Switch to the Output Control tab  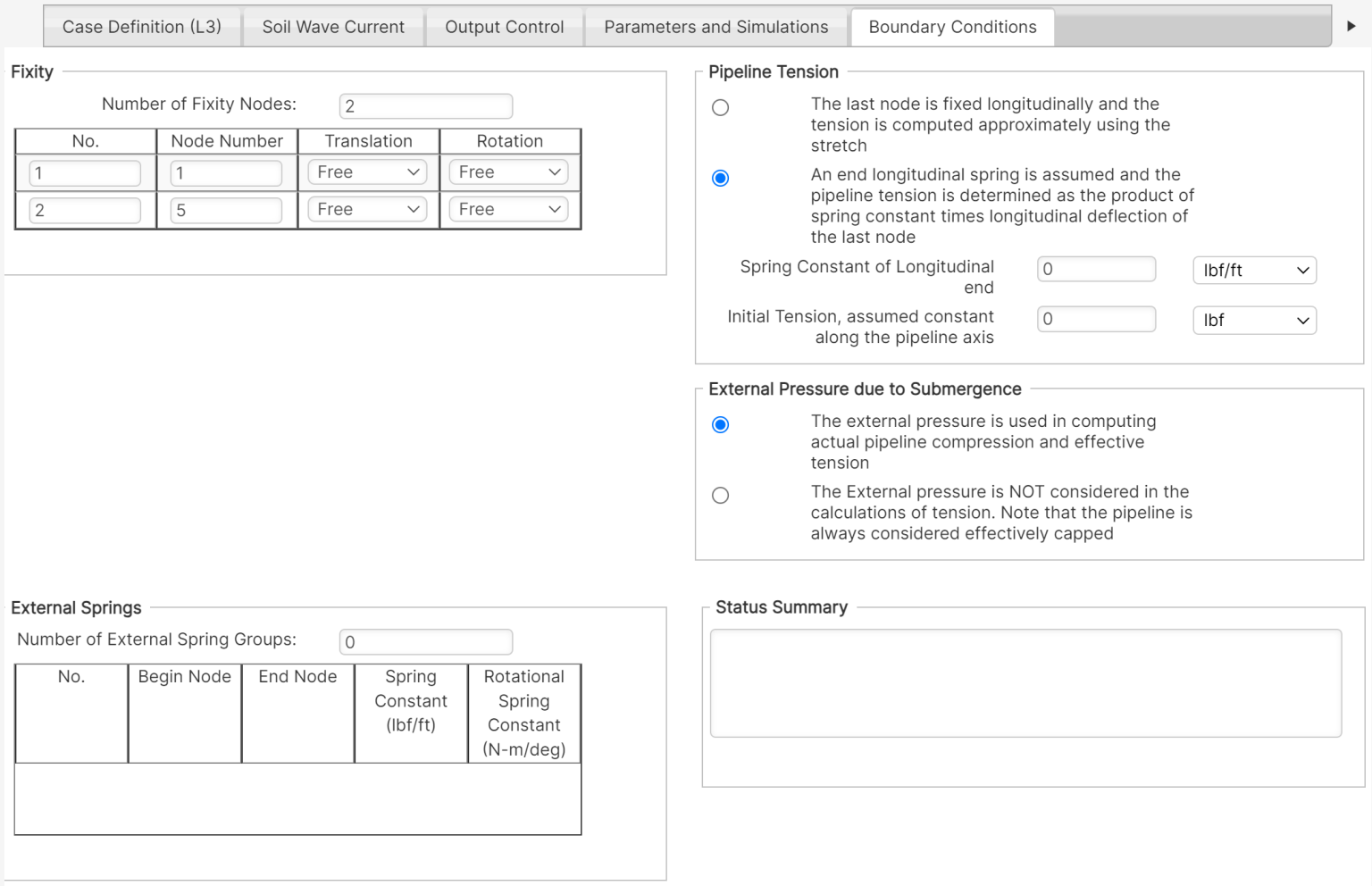(x=505, y=27)
